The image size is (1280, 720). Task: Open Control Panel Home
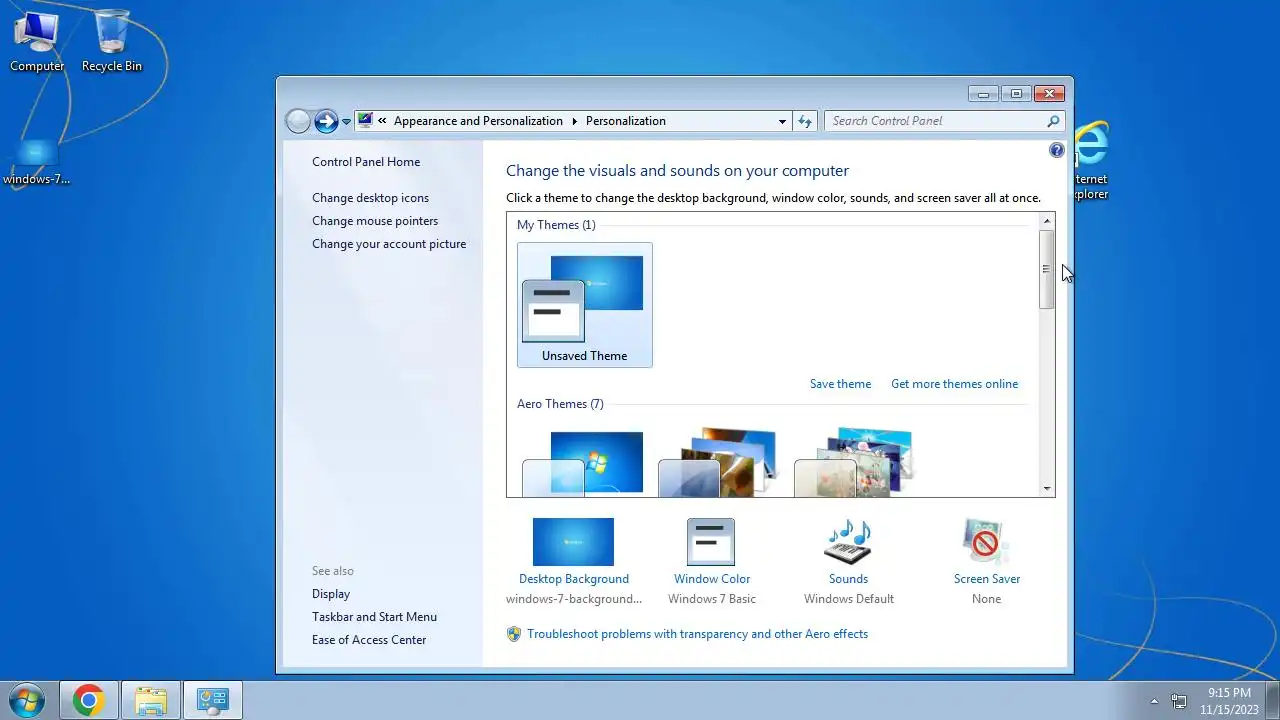point(366,162)
